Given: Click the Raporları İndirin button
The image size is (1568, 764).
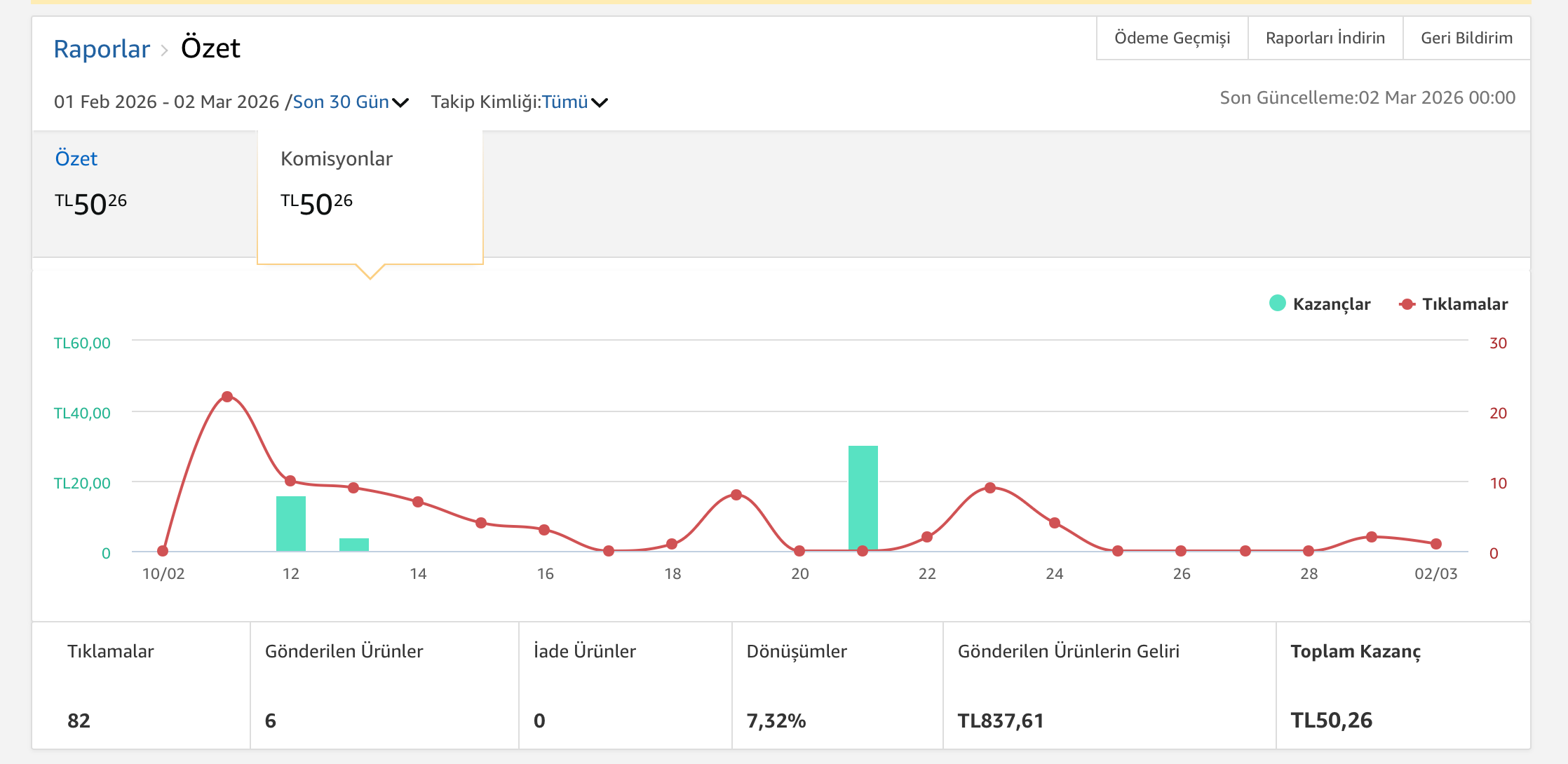Looking at the screenshot, I should pos(1325,38).
